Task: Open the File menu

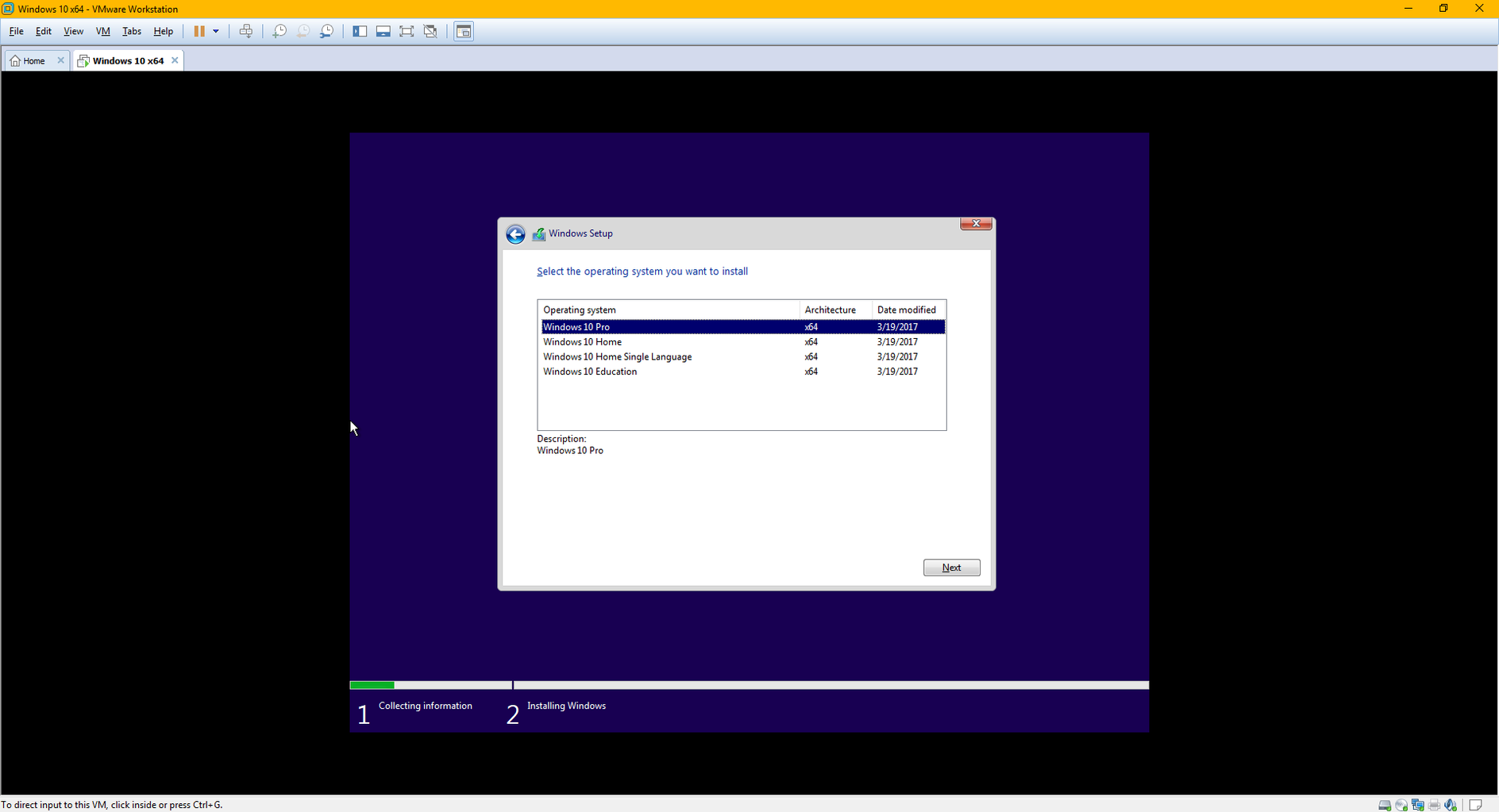Action: click(17, 32)
